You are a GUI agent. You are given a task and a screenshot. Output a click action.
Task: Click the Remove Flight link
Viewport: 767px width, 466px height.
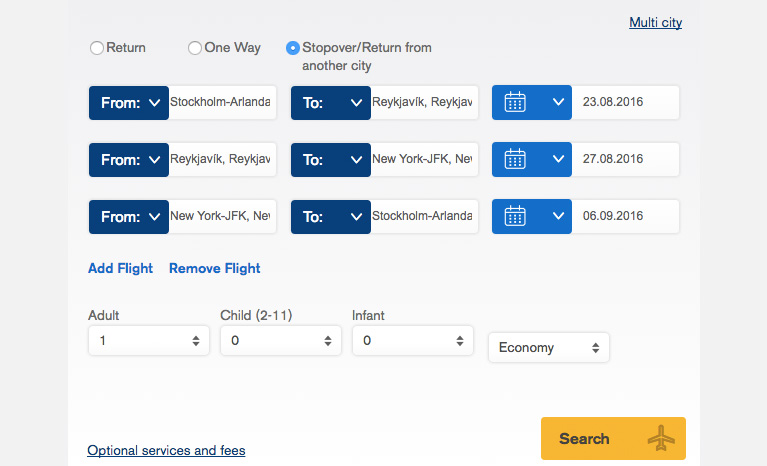pos(215,268)
